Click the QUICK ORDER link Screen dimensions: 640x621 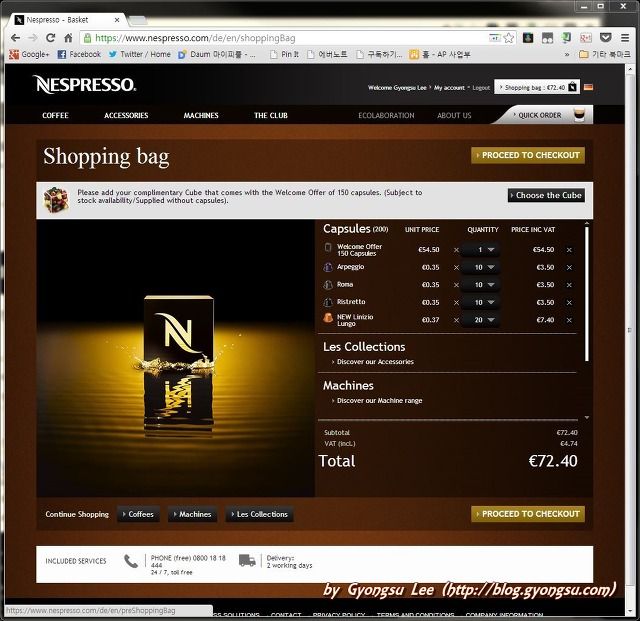click(x=540, y=115)
